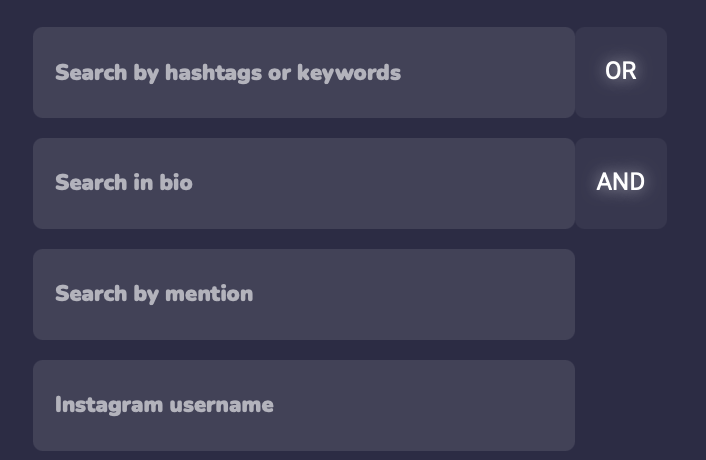The height and width of the screenshot is (460, 706).
Task: Click the "Search in bio" placeholder text
Action: coord(124,183)
